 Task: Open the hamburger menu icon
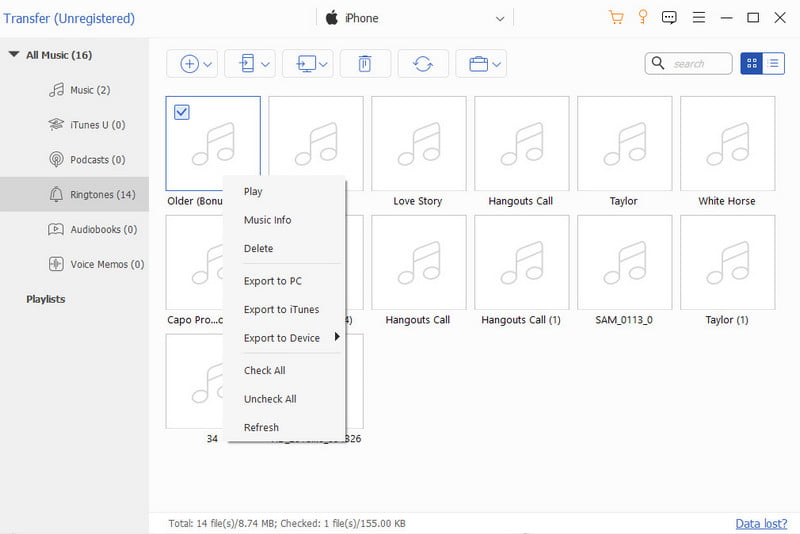click(698, 18)
